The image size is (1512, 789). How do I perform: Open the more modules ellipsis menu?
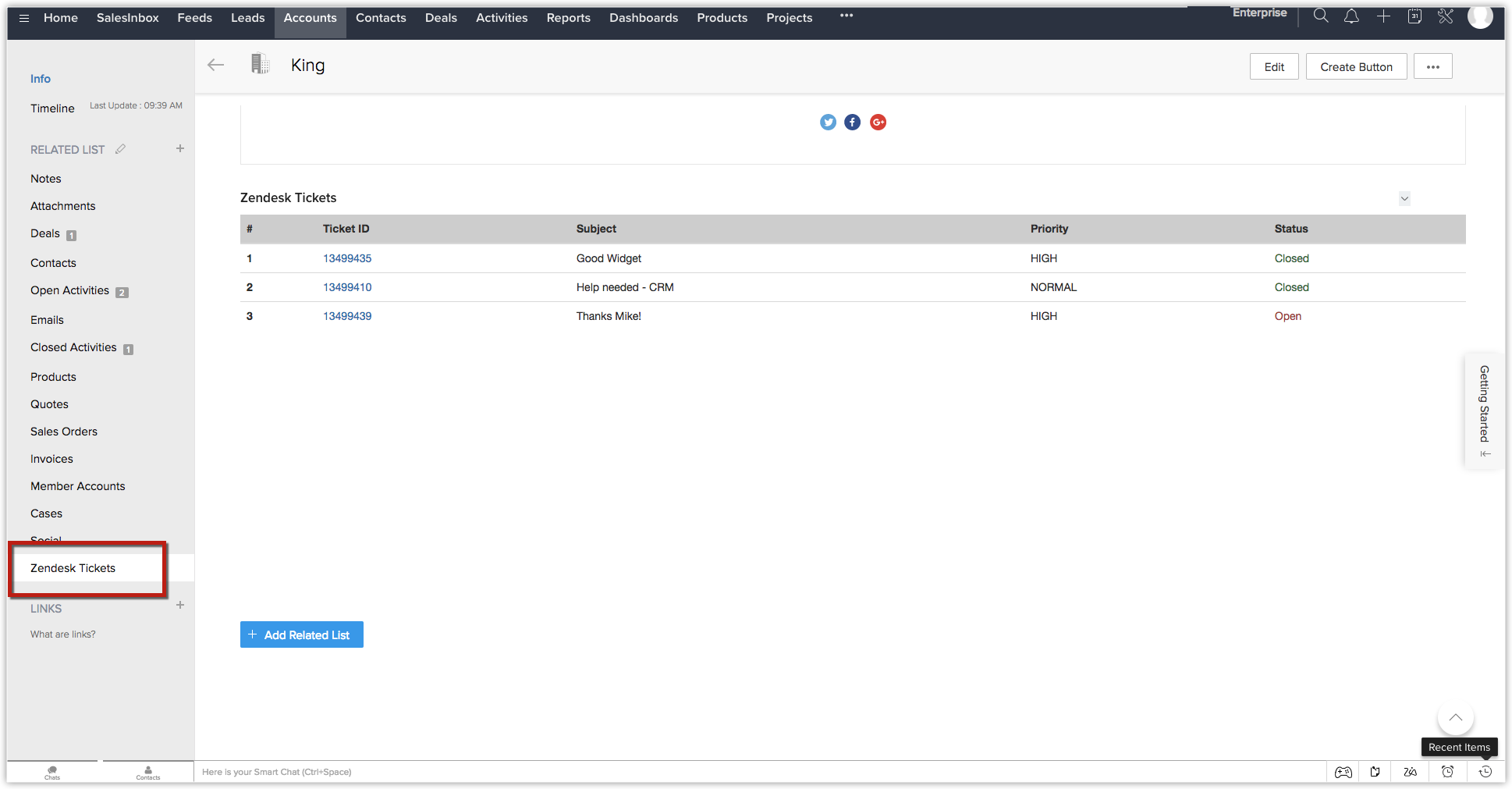point(847,16)
